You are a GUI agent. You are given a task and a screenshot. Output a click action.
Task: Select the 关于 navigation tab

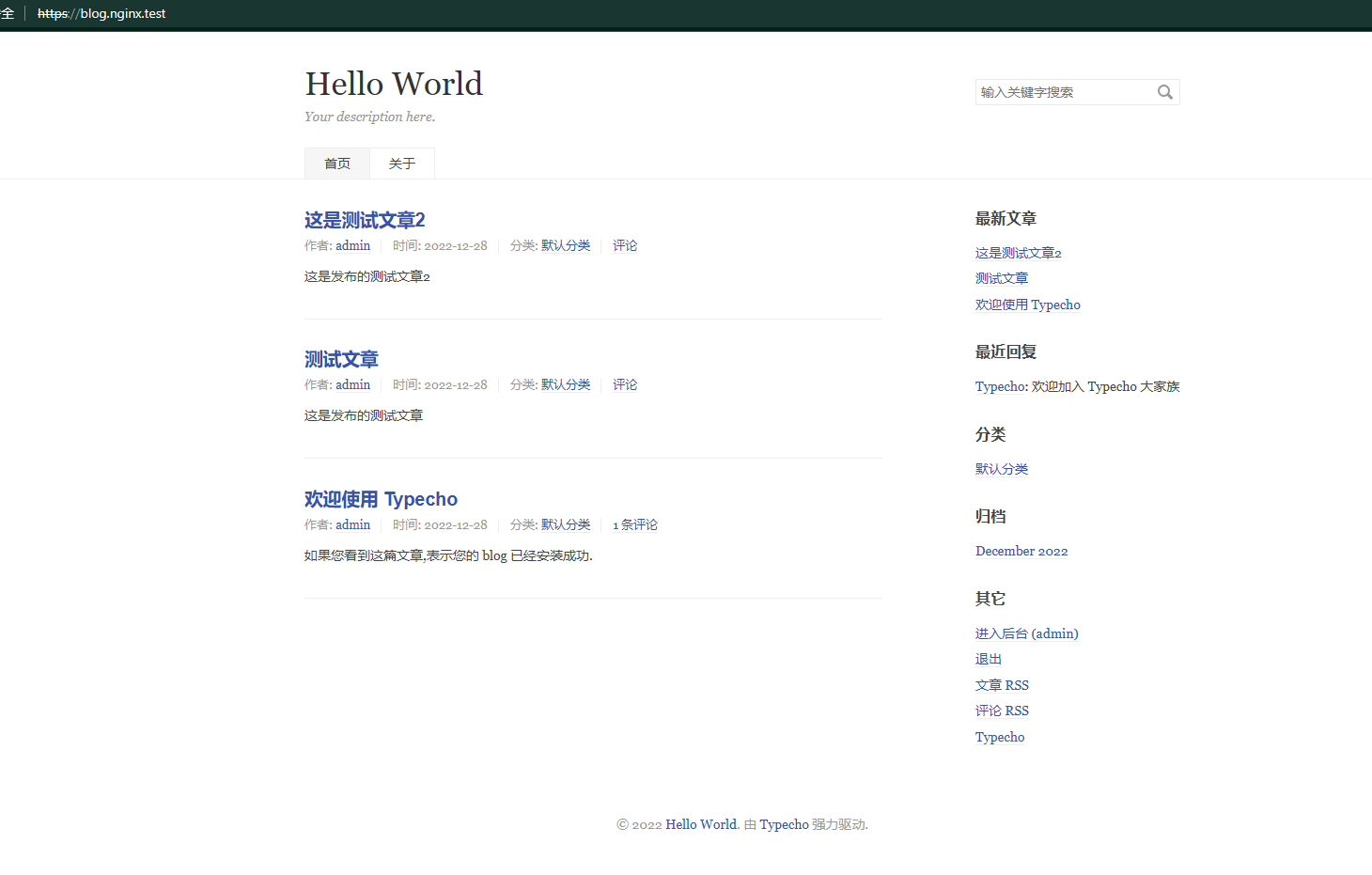(402, 164)
